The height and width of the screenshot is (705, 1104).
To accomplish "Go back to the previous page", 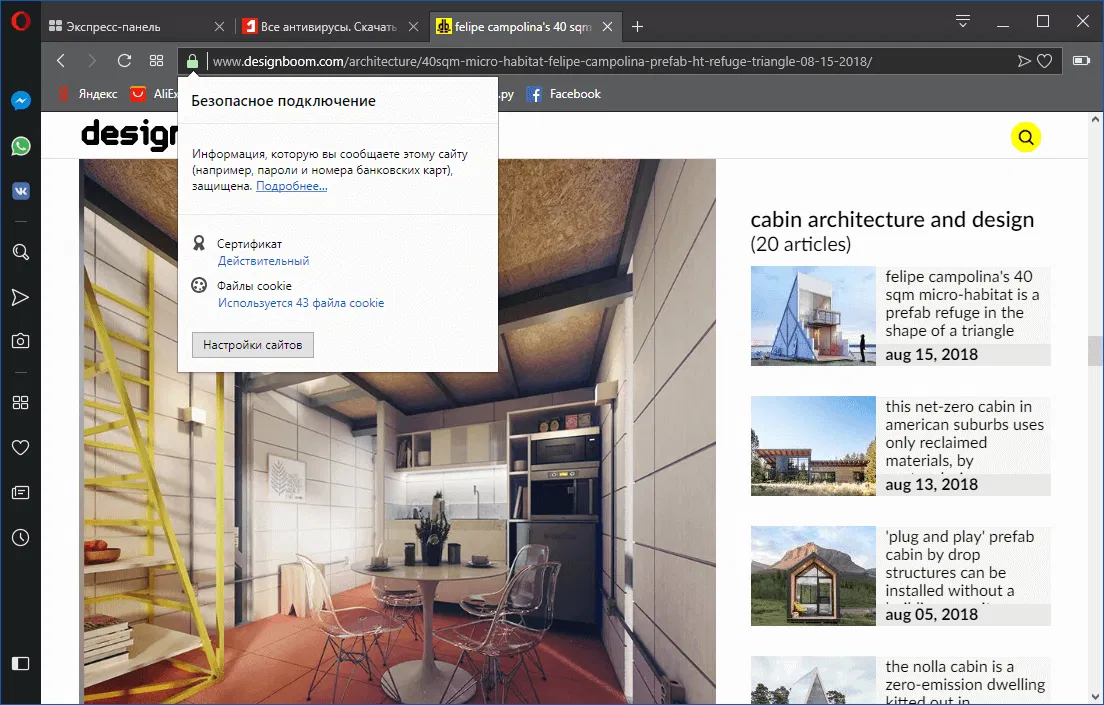I will point(61,61).
